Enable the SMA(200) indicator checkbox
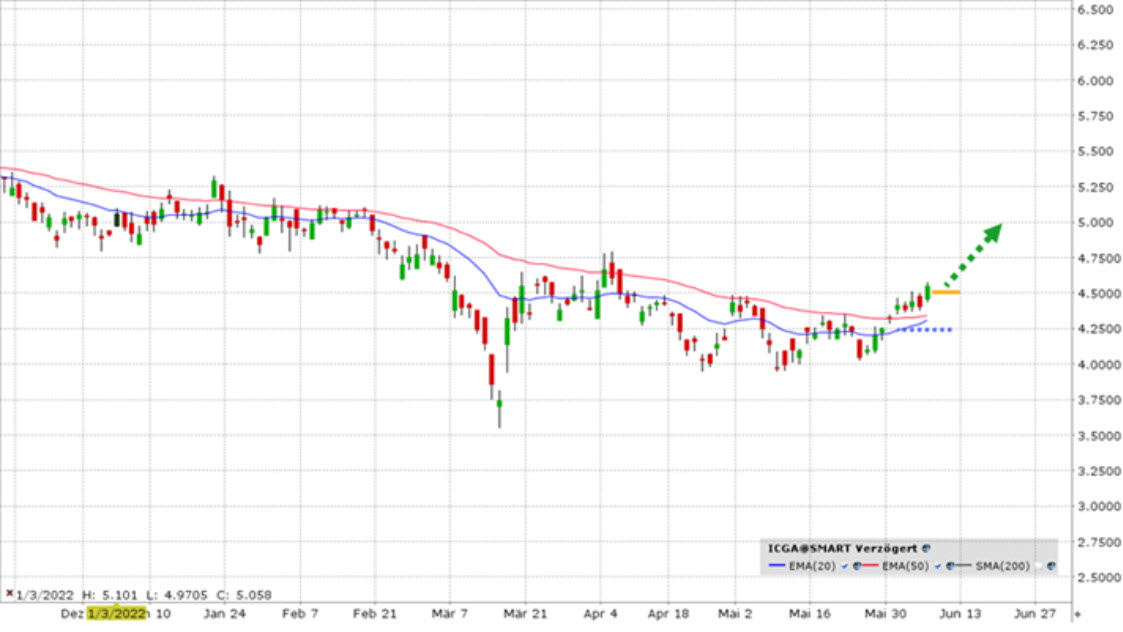 click(x=1038, y=566)
